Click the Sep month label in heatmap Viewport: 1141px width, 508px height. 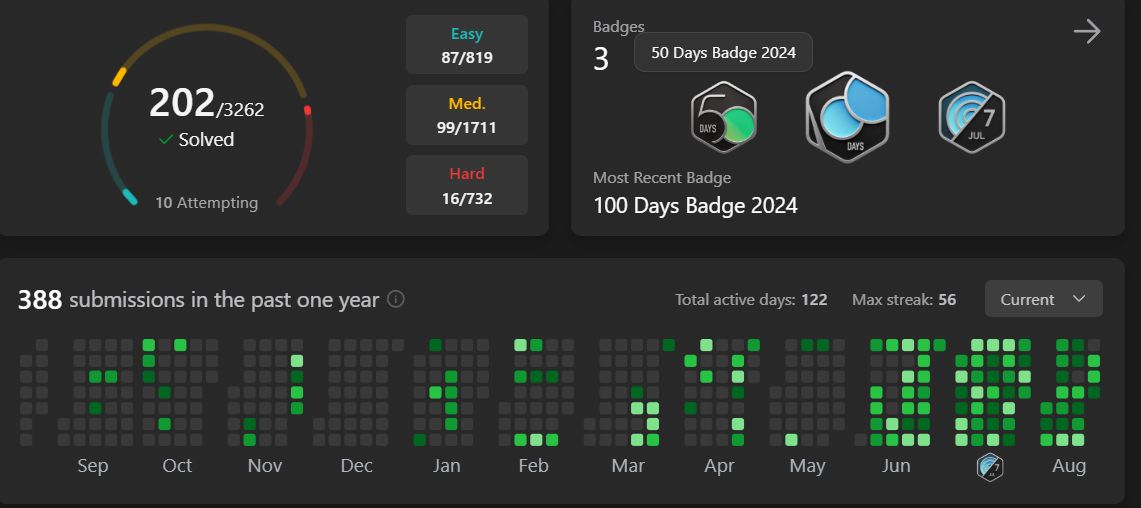point(92,467)
